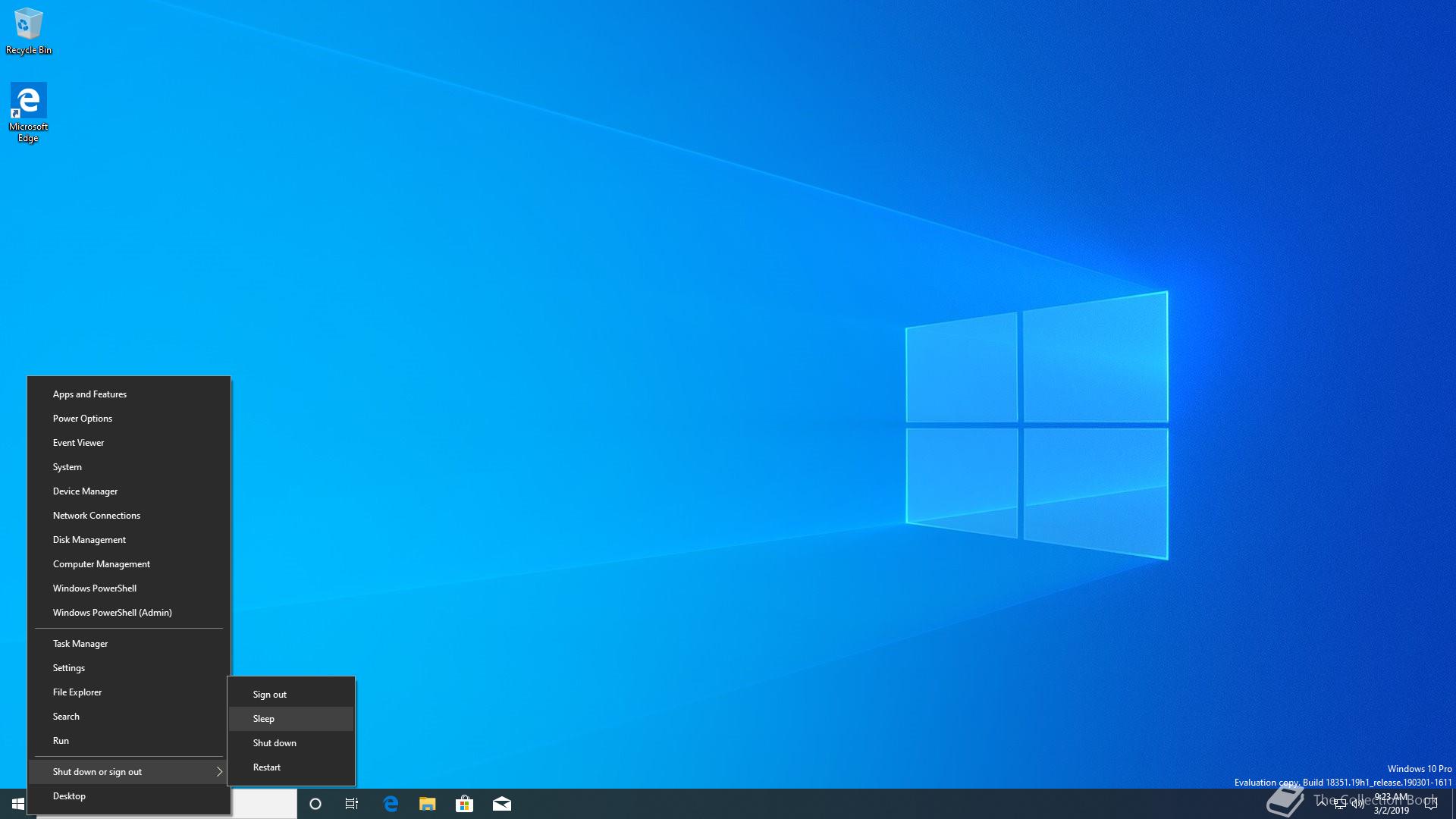The width and height of the screenshot is (1456, 819).
Task: Select the Microsoft Edge desktop shortcut
Action: (x=28, y=112)
